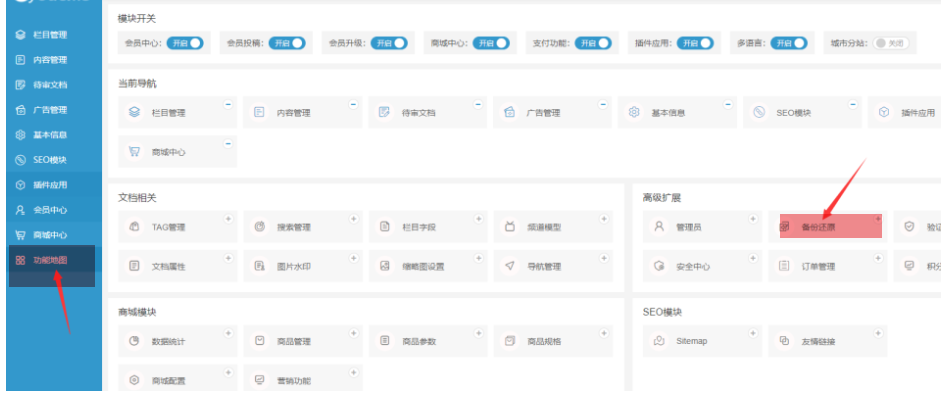Switch off the 插件应用 module toggle
The height and width of the screenshot is (407, 941).
coord(695,43)
